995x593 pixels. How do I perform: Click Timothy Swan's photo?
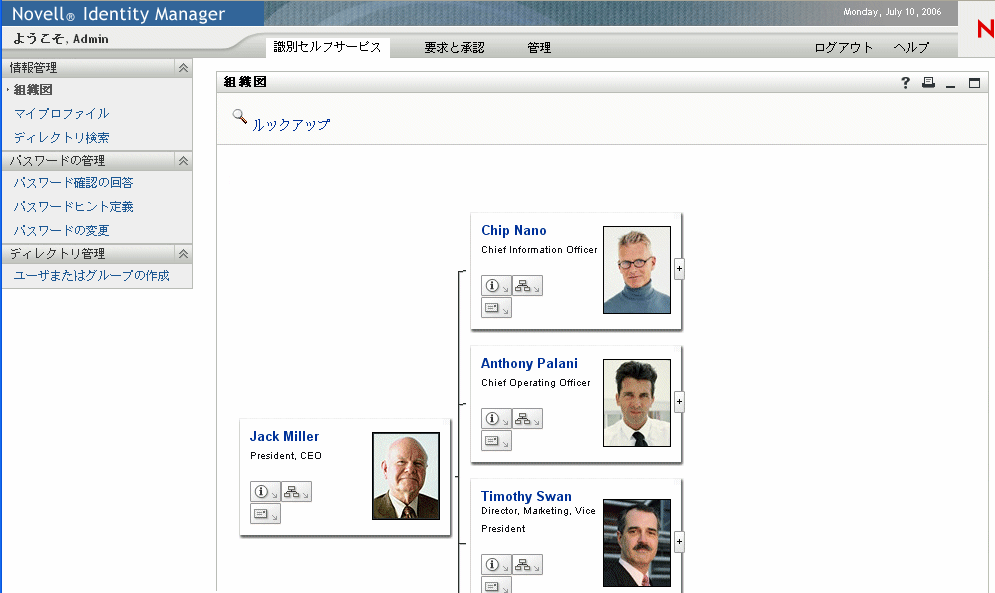point(636,543)
